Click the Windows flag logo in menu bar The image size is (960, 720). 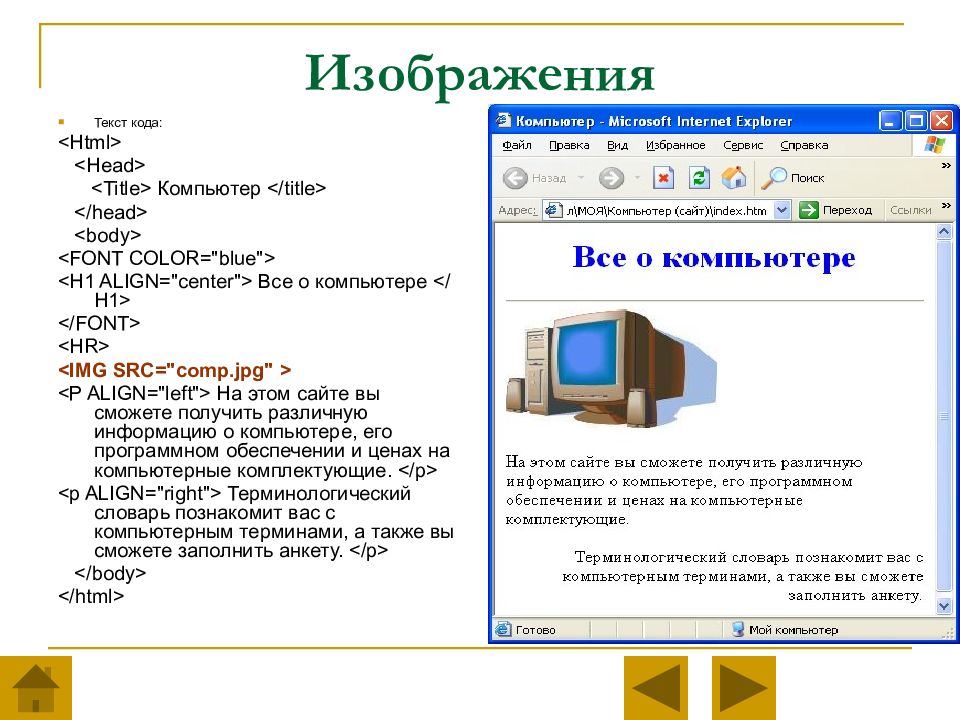point(935,145)
